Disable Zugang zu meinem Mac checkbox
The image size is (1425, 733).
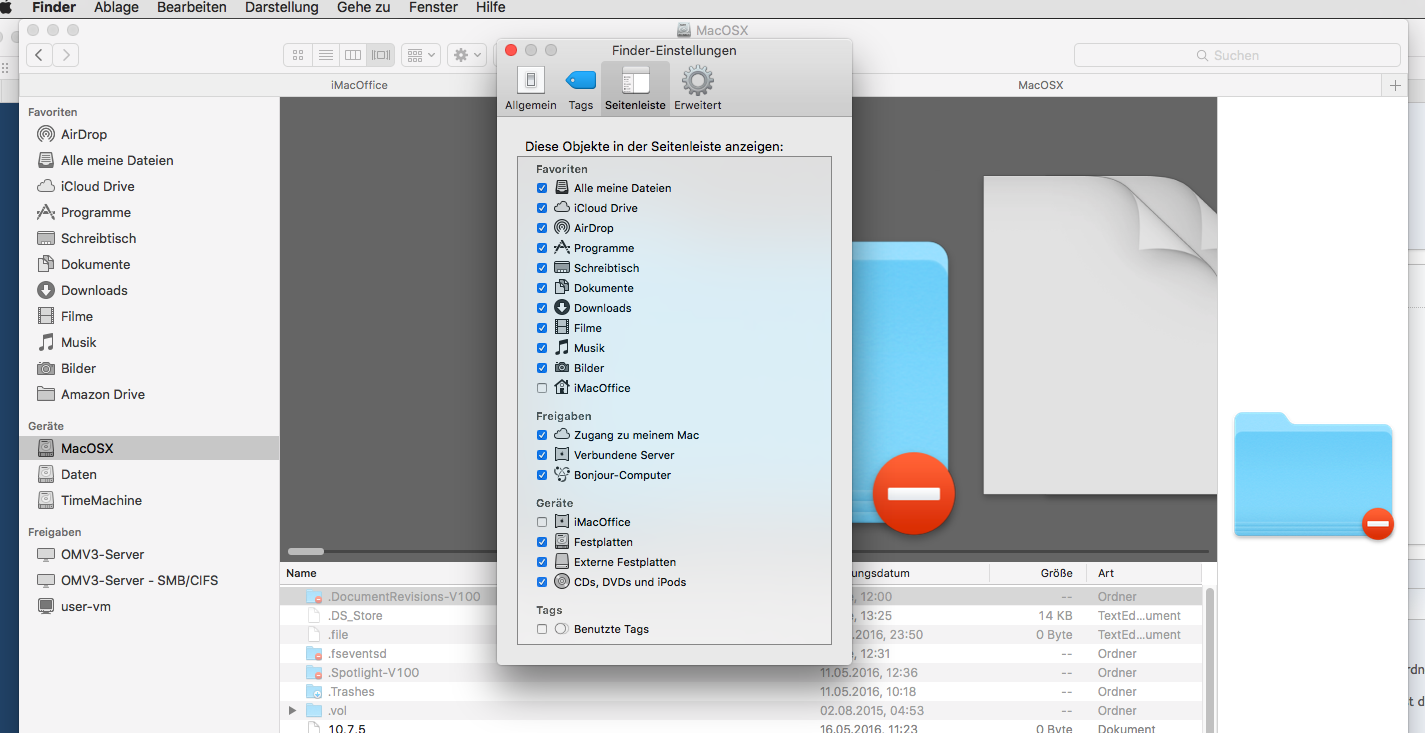tap(542, 435)
